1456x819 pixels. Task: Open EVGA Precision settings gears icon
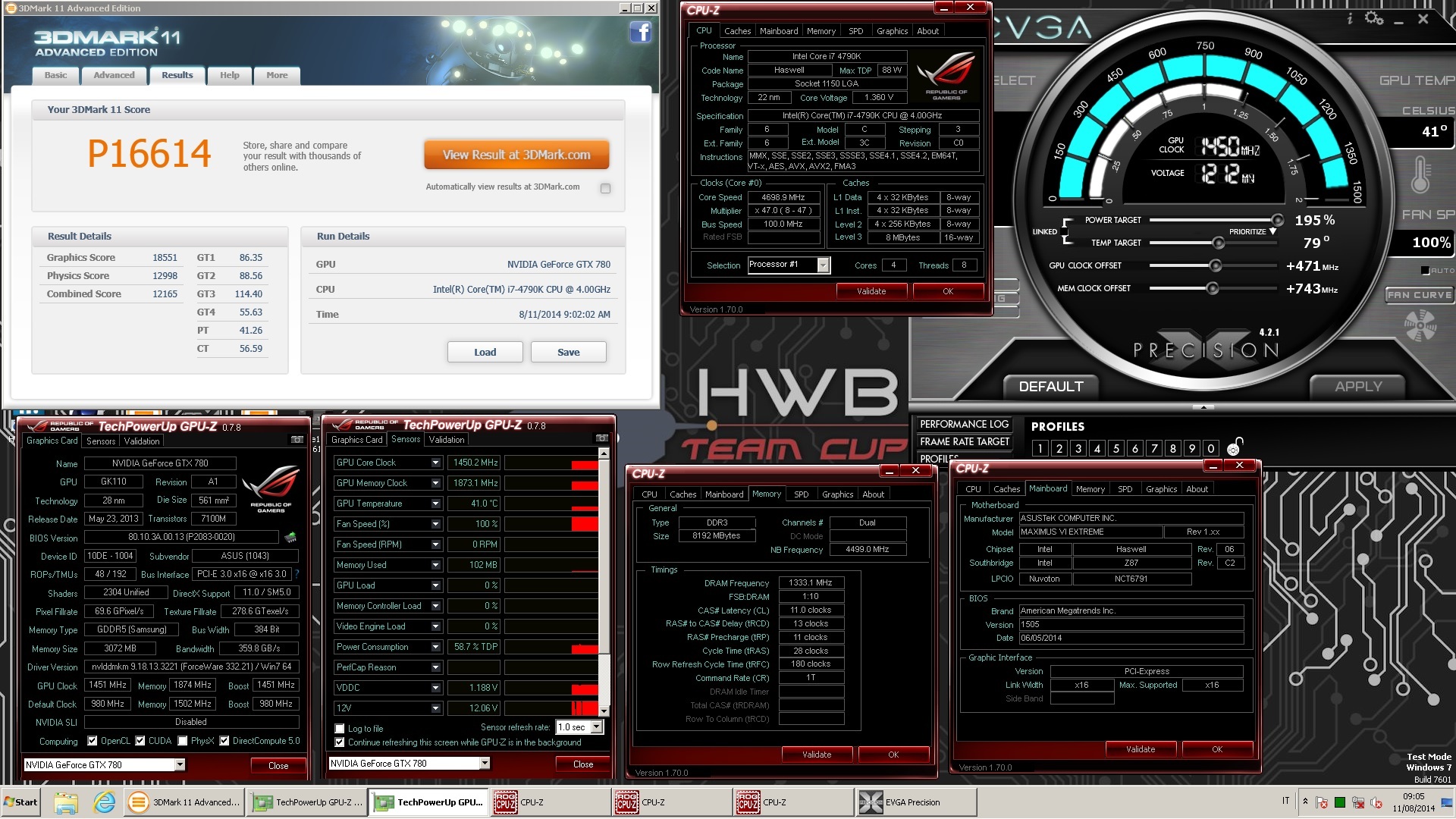pos(1374,18)
